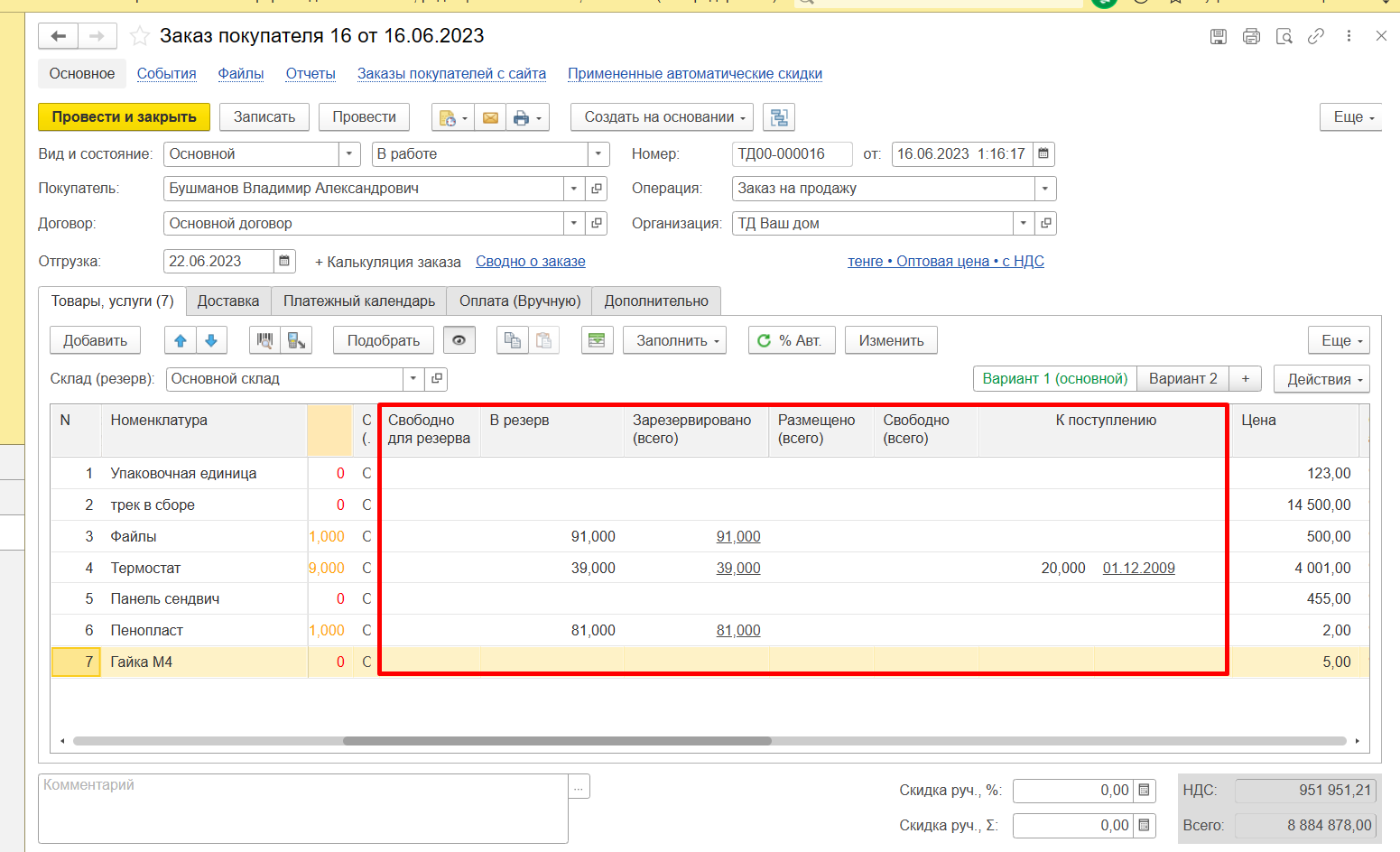Open the Покупатель dropdown arrow
1400x852 pixels.
[x=574, y=189]
